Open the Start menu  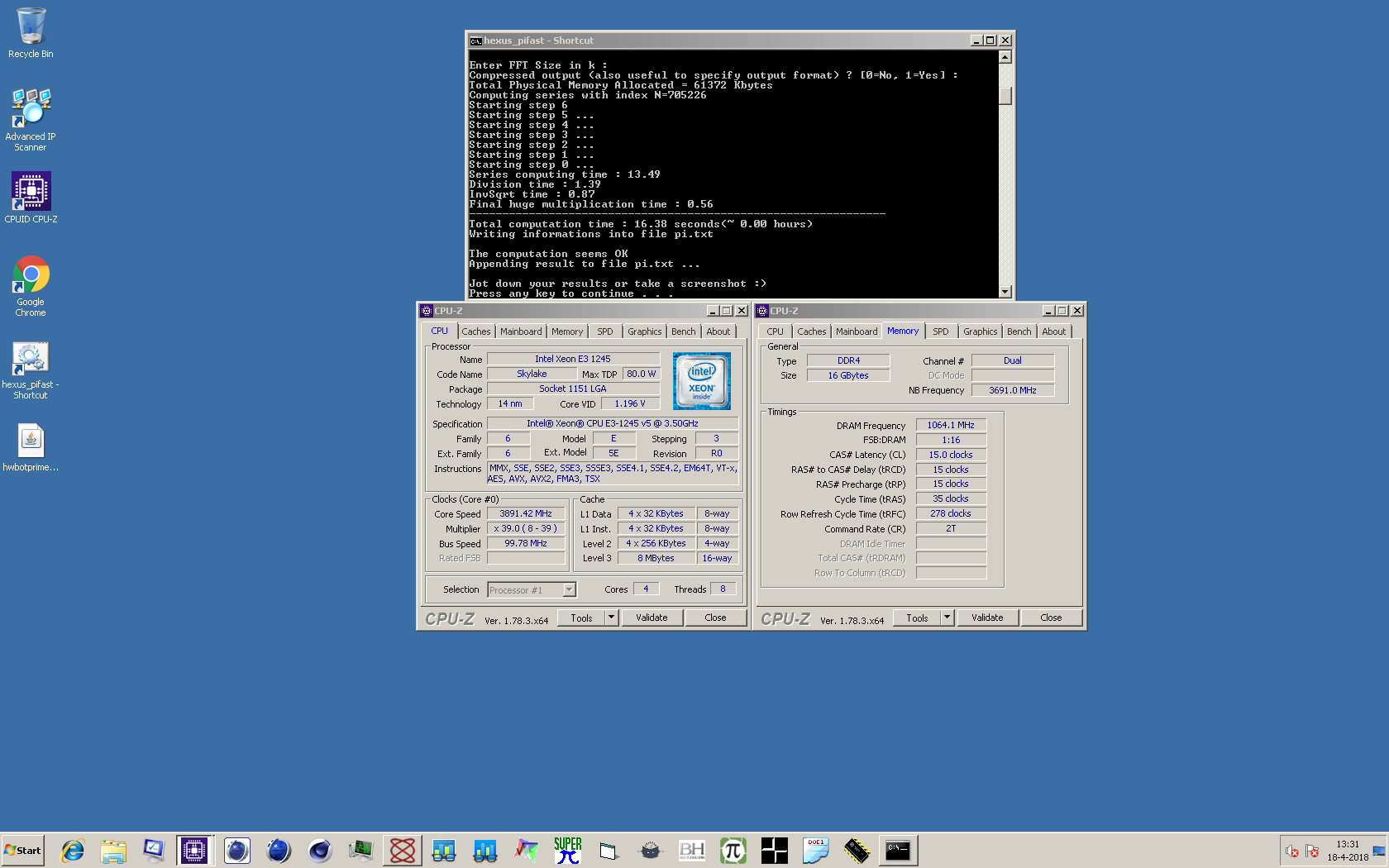tap(22, 851)
